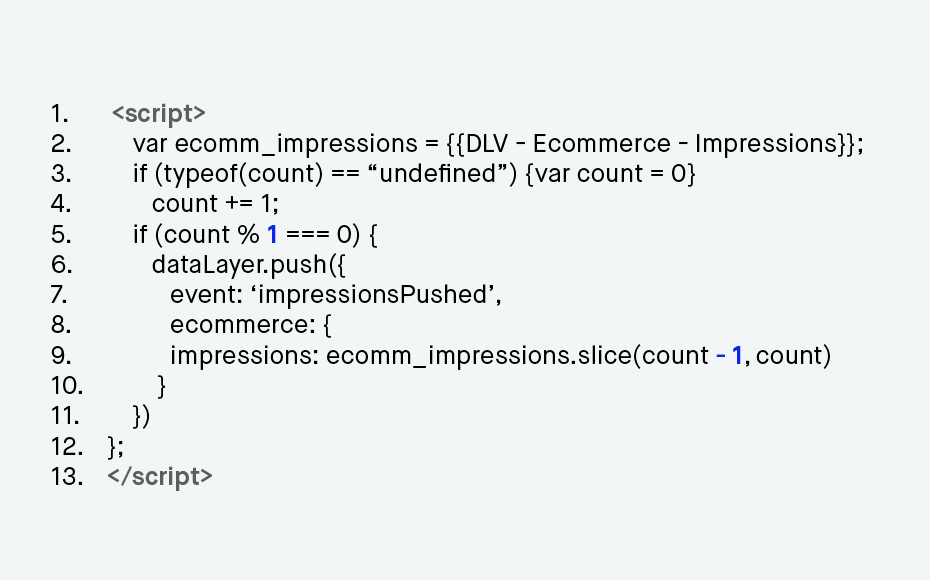
Task: Click ecomm_impressions.slice on line 9
Action: 479,356
